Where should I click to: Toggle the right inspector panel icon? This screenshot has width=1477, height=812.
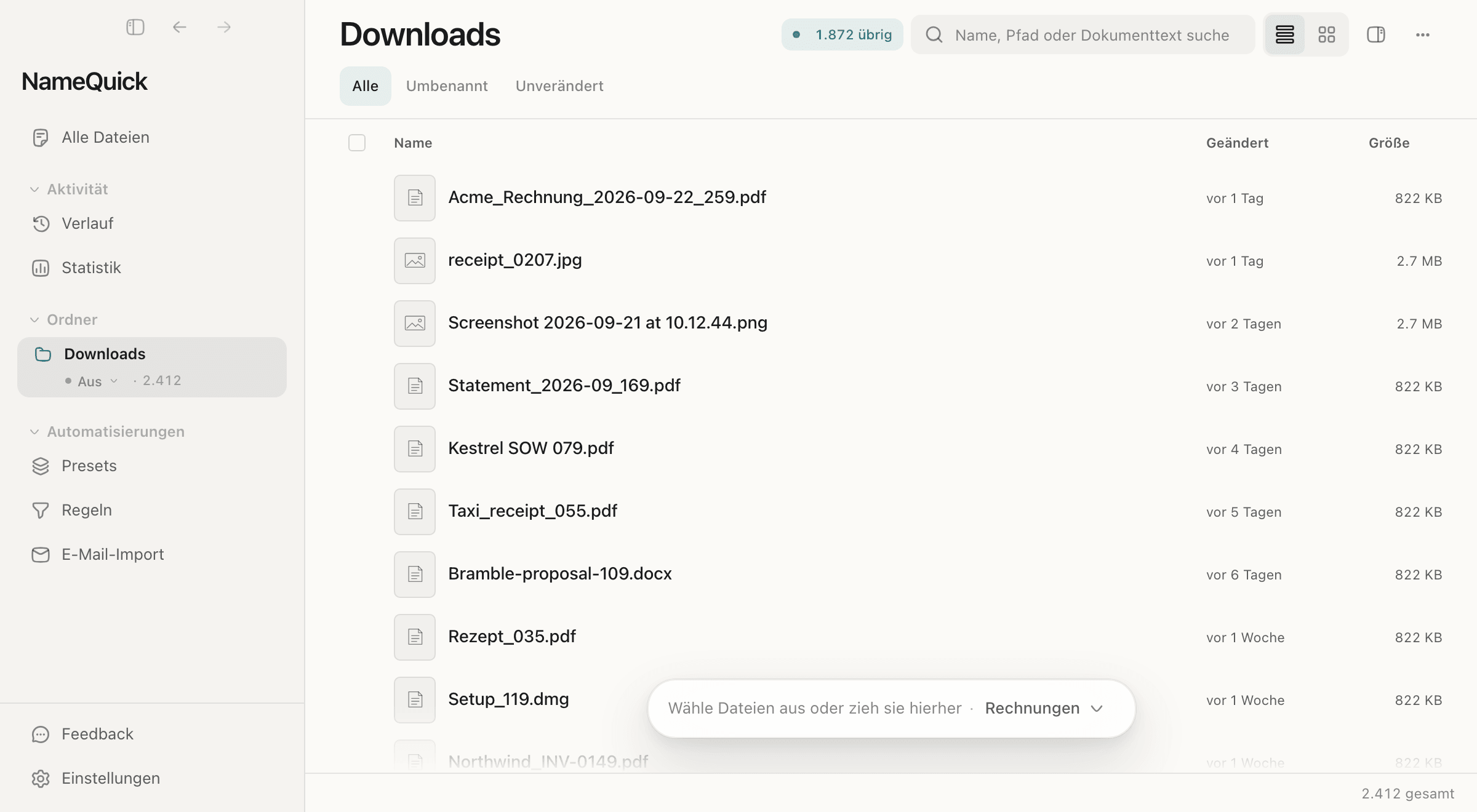pos(1376,34)
